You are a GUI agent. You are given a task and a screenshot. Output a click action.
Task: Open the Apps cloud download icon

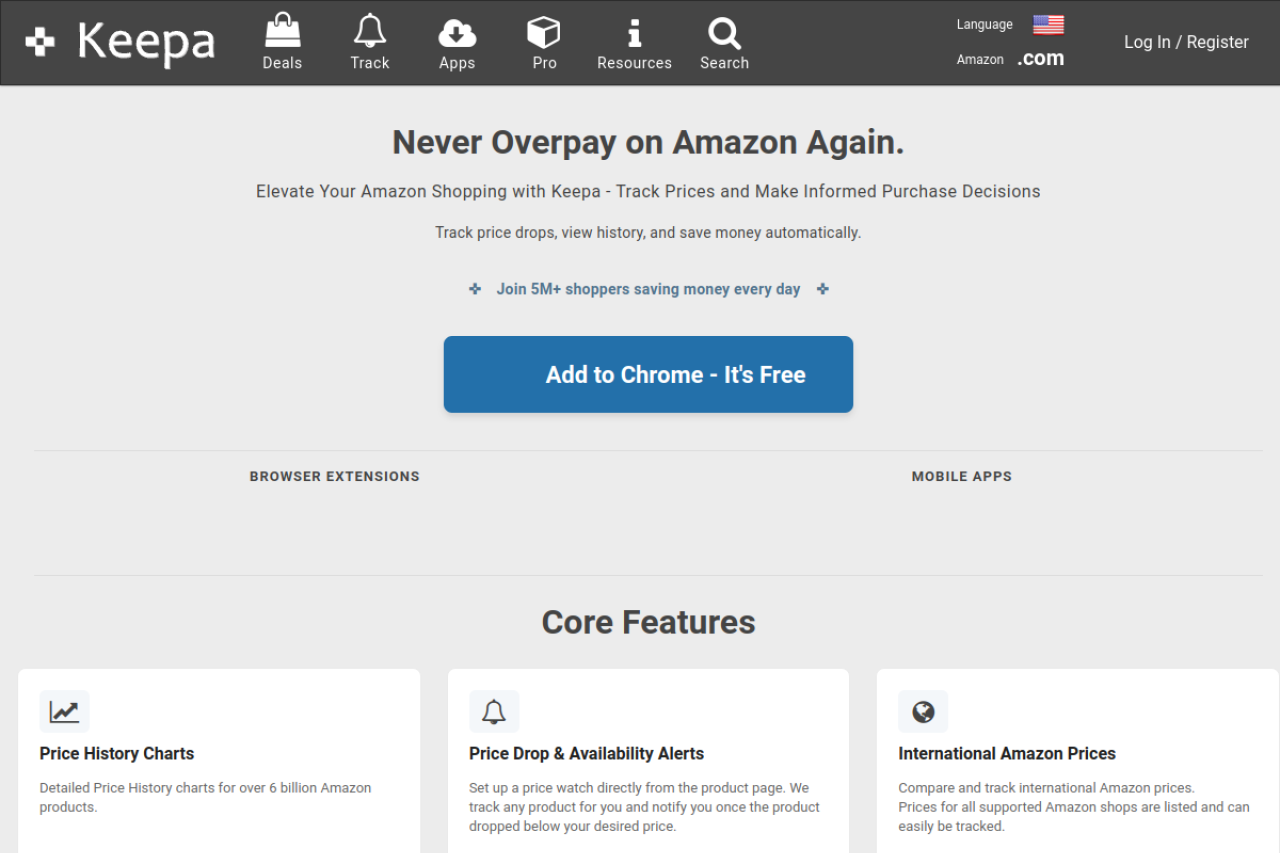(x=457, y=33)
